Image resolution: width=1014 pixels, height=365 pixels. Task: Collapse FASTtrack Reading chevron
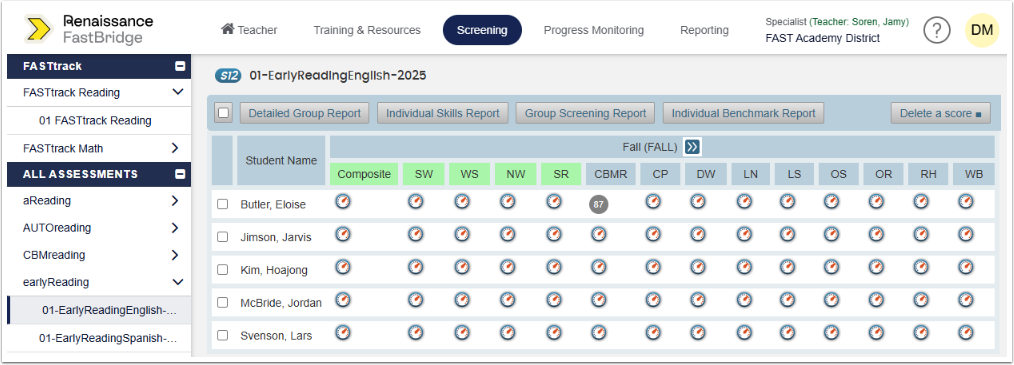(178, 92)
